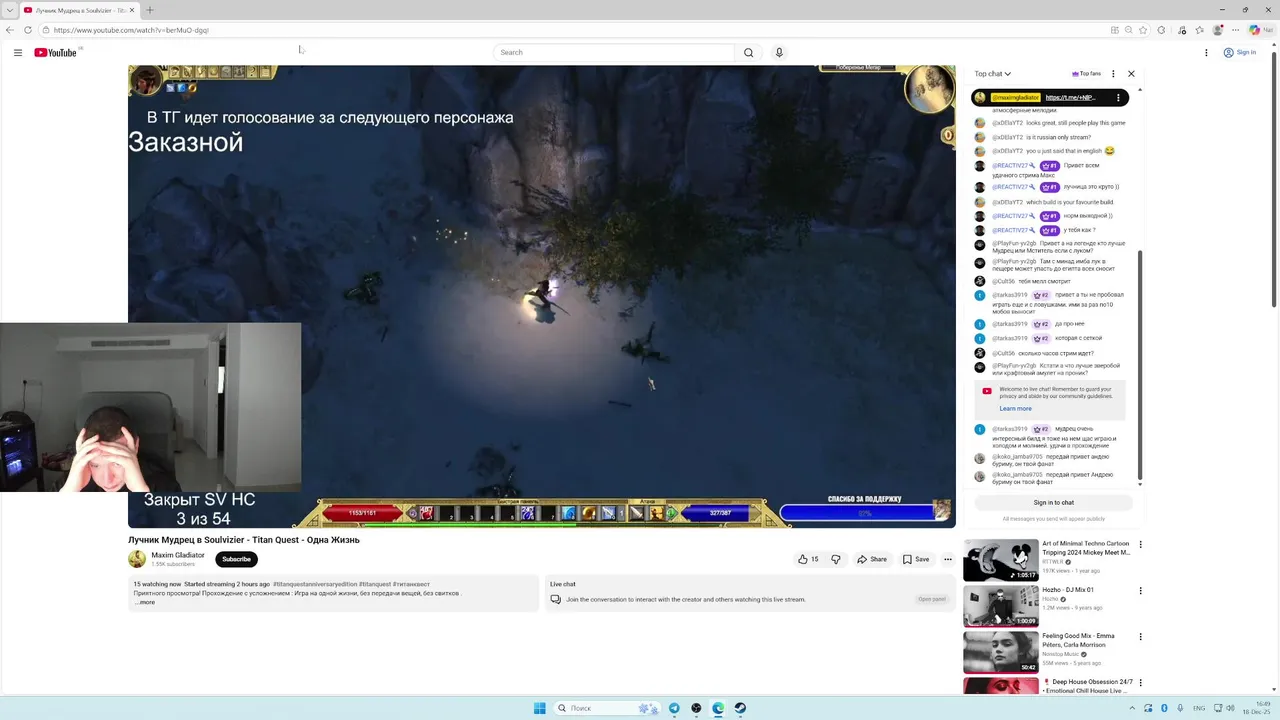
Task: Open options for Art of Minimal Techno video
Action: pos(1140,545)
